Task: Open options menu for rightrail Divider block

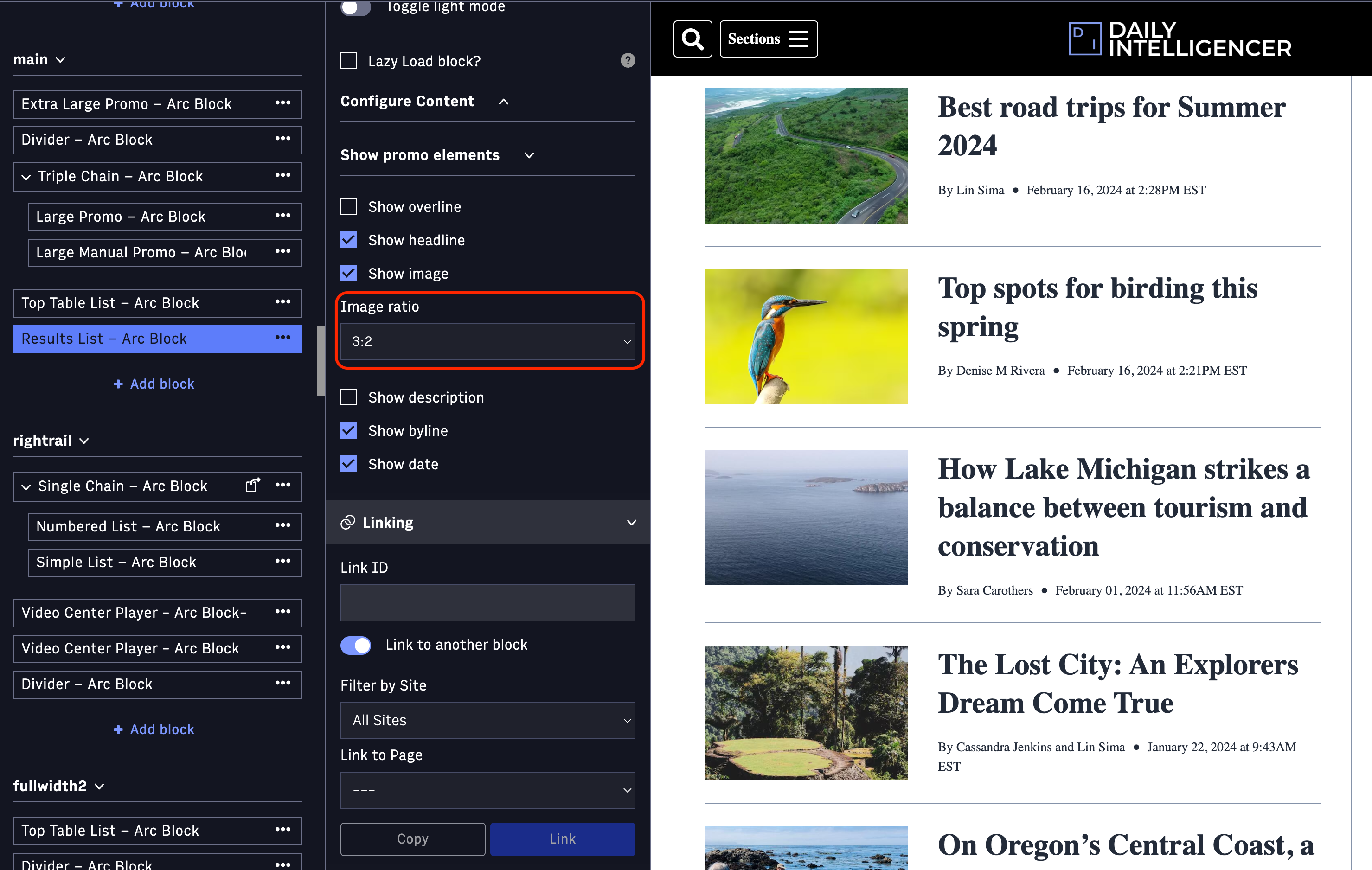Action: click(x=282, y=684)
